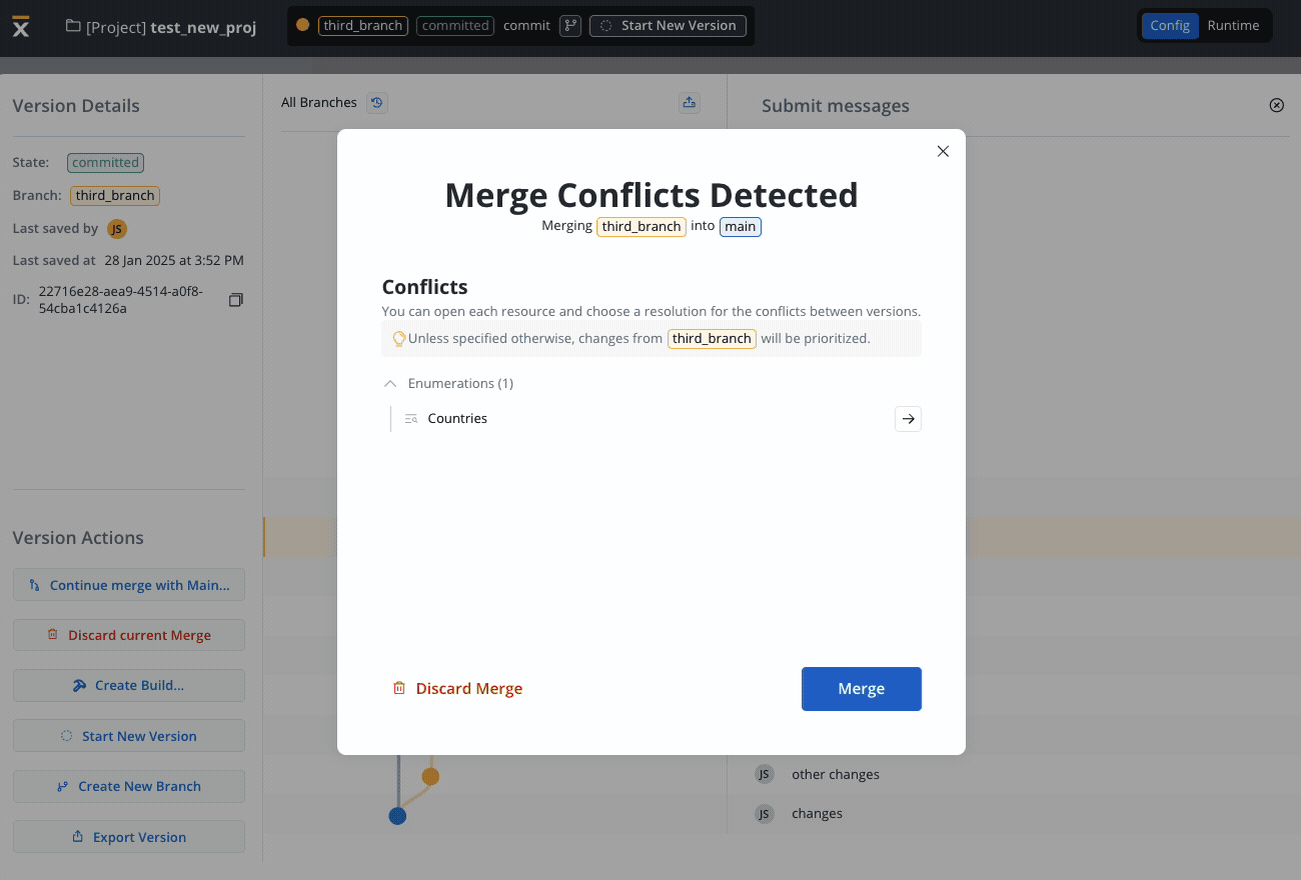Viewport: 1301px width, 880px height.
Task: Click the "commit" label in the header bar
Action: pos(527,26)
